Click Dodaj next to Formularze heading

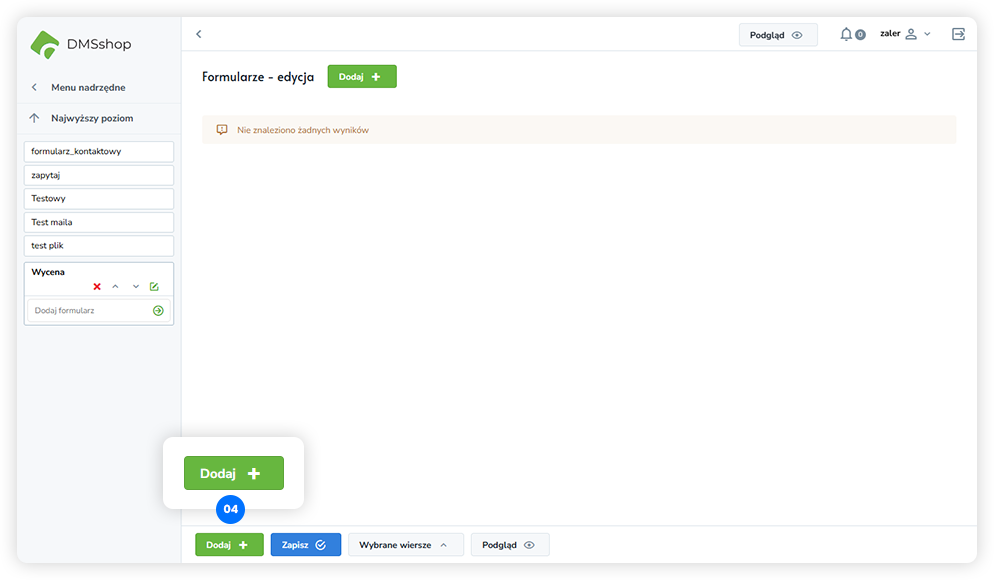[362, 77]
